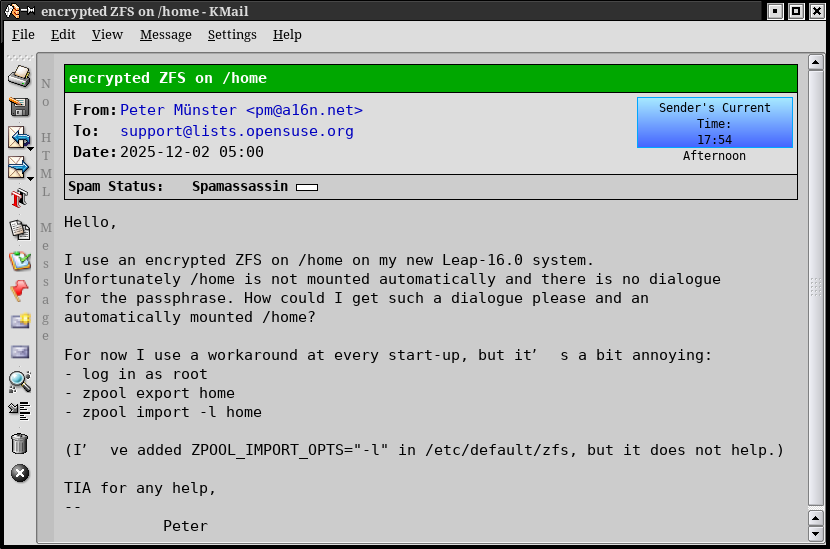830x549 pixels.
Task: Open the reply icon's dropdown arrow
Action: pos(31,149)
